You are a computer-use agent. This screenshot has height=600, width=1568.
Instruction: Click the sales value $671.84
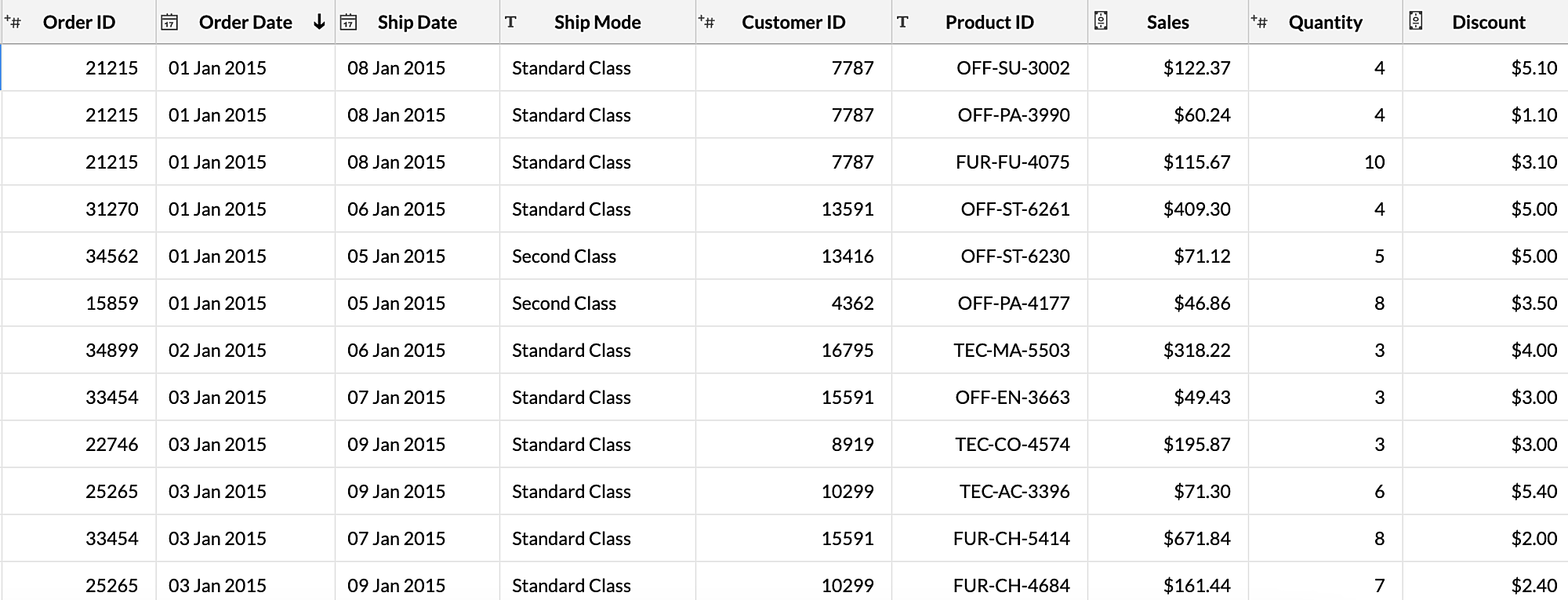[1196, 538]
